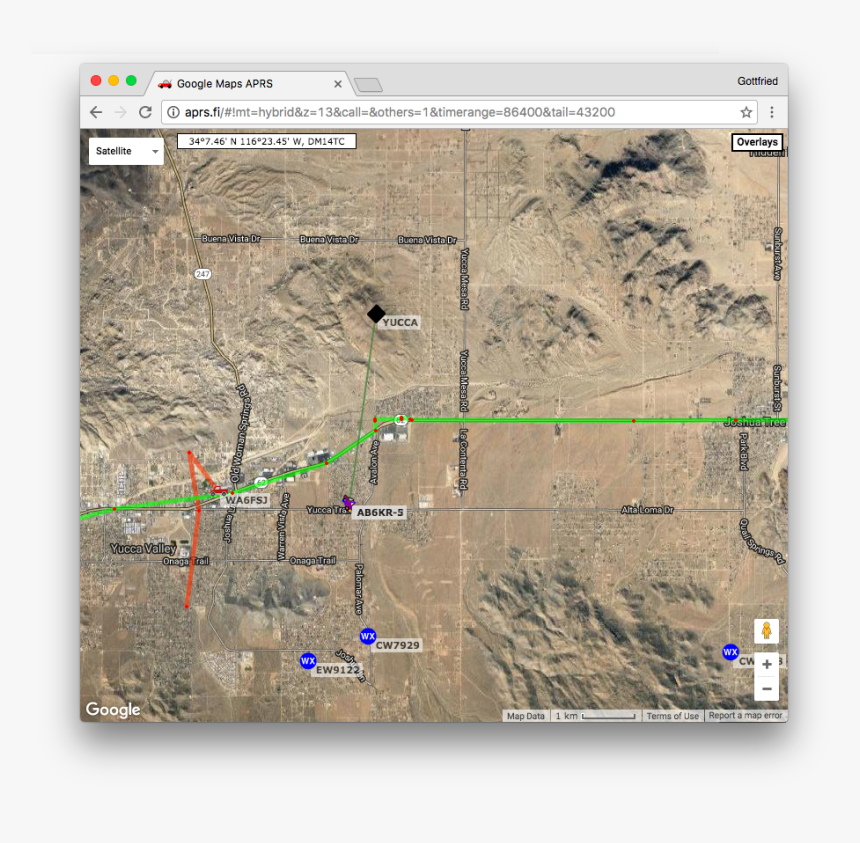The height and width of the screenshot is (843, 860).
Task: Click the Warren Vista Ave road label
Action: pyautogui.click(x=283, y=527)
